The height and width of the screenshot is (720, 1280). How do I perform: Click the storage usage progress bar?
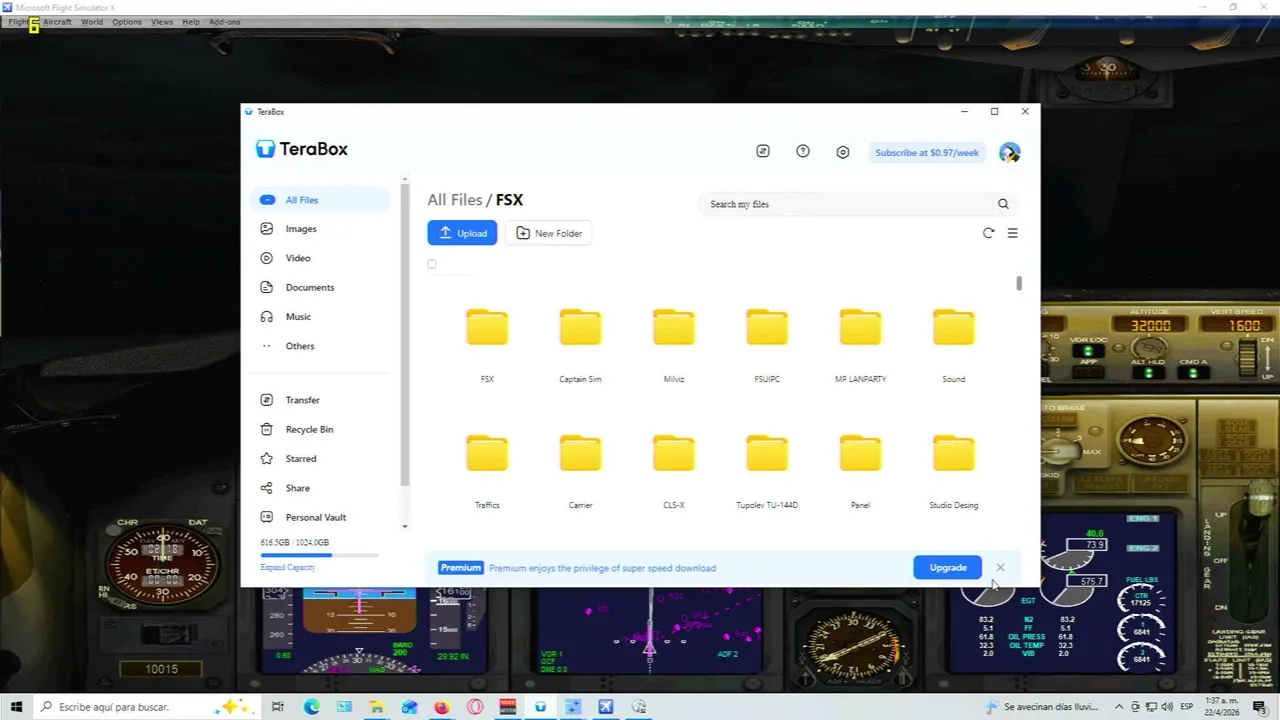pos(319,555)
